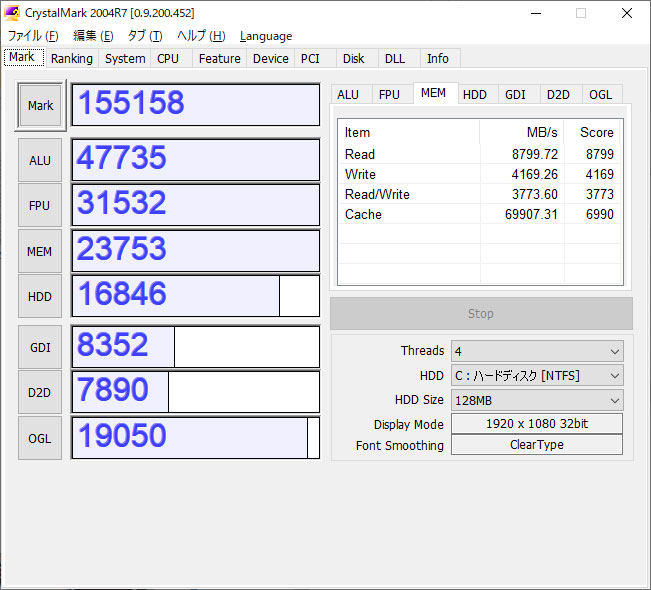Run the MEM benchmark button
Viewport: 651px width, 590px height.
pos(40,251)
